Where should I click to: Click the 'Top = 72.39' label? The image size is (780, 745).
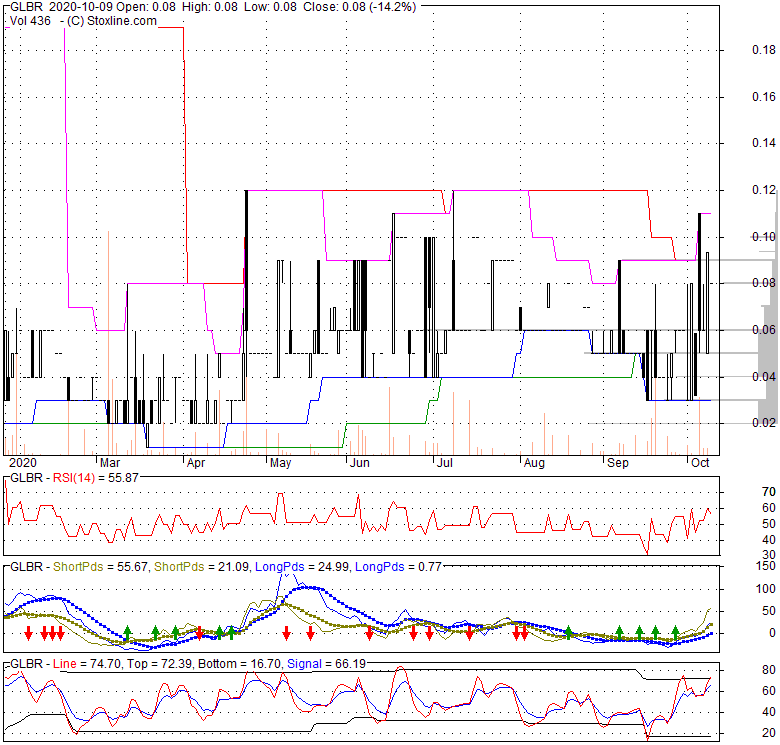coord(159,664)
